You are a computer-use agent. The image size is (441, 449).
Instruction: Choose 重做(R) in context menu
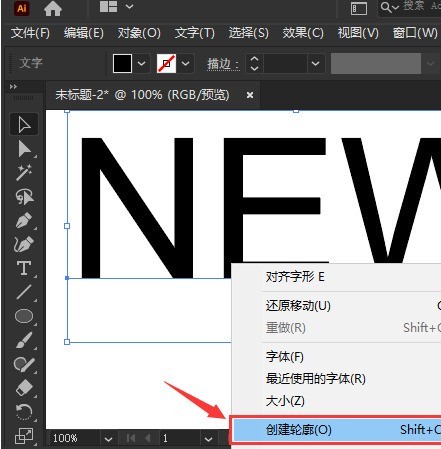[337, 328]
